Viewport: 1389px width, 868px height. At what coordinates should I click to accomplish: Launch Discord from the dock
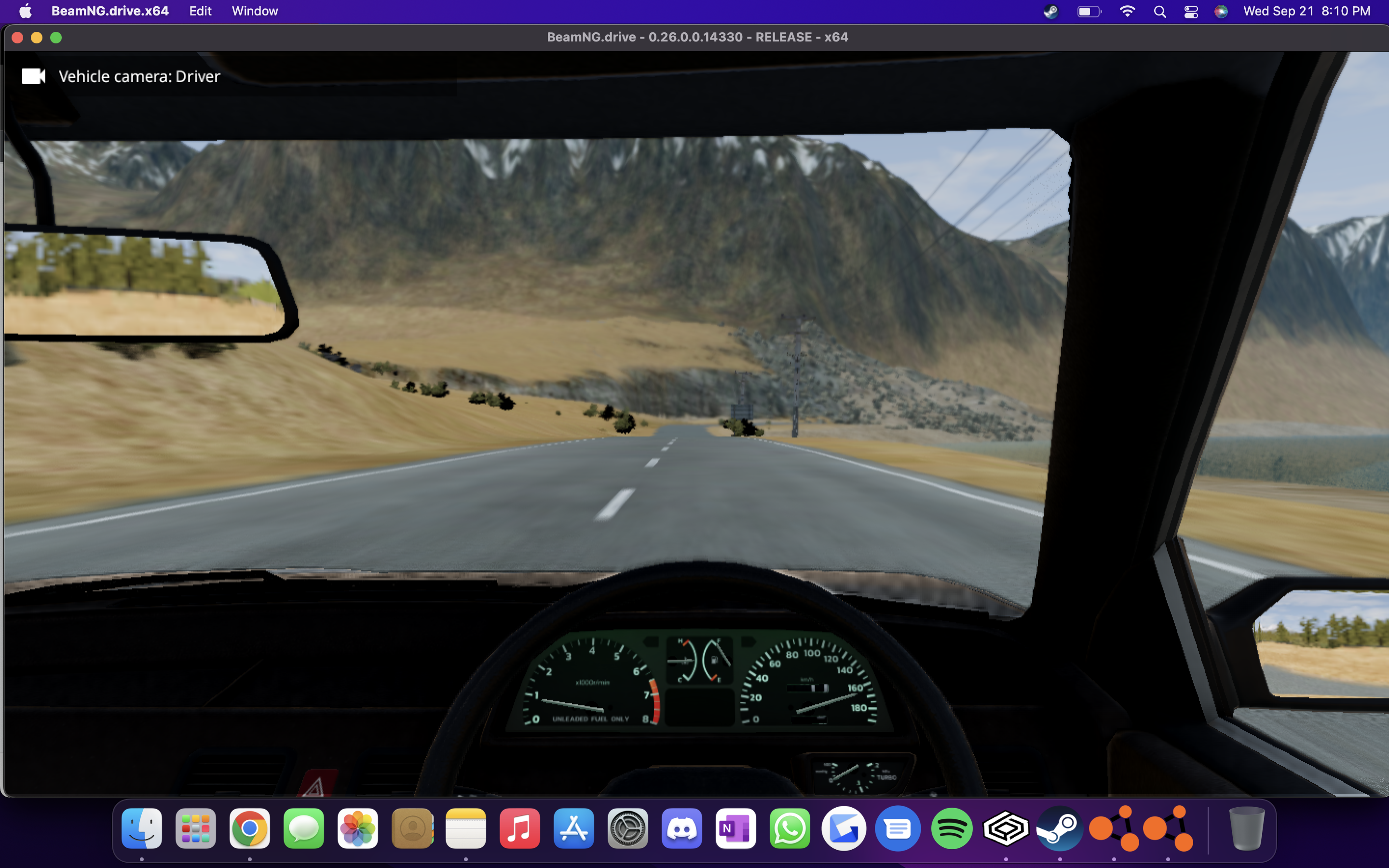[x=681, y=828]
